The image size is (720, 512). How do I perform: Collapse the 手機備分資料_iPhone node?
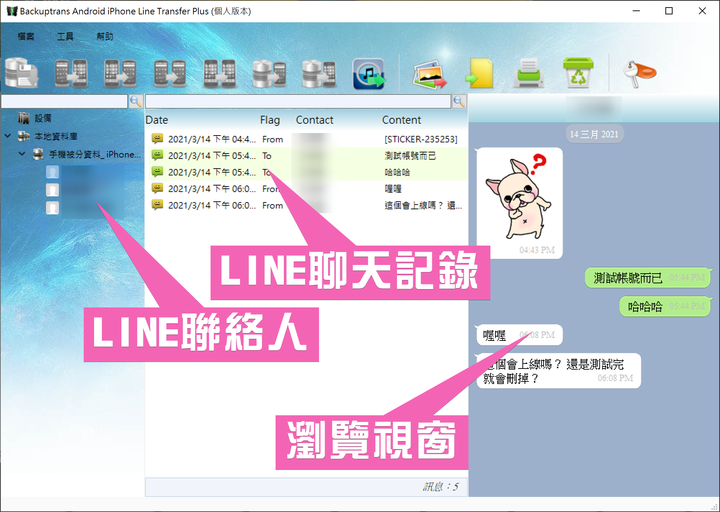coord(22,154)
